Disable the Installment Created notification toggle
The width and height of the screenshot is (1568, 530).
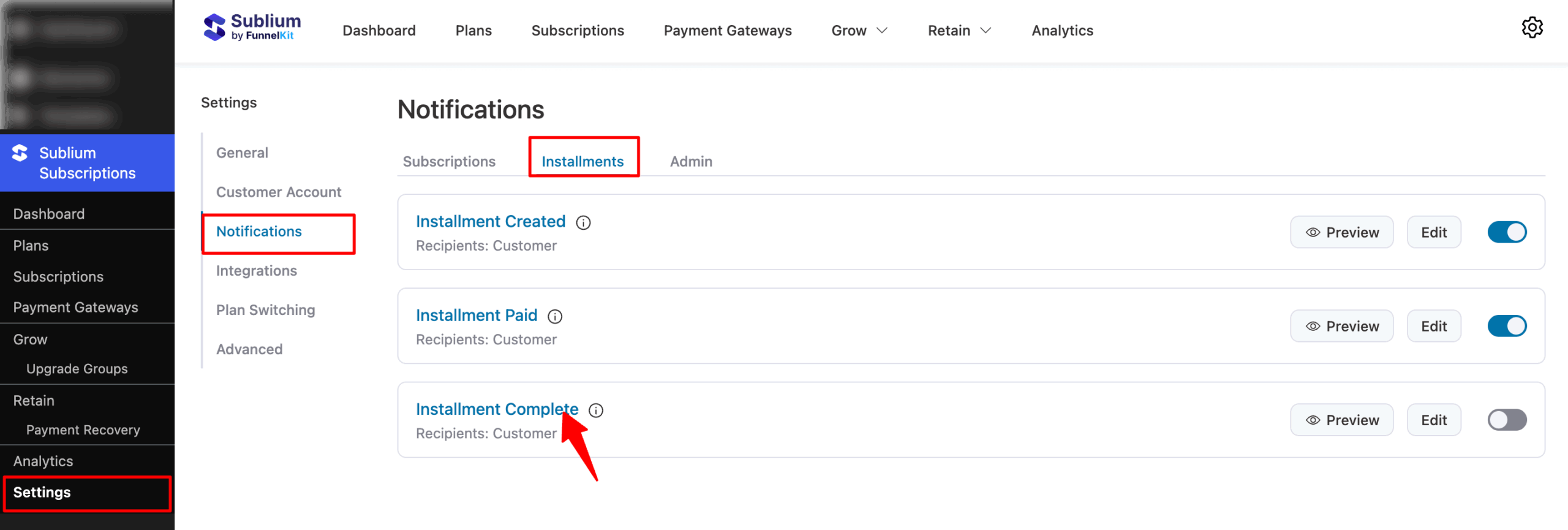[x=1507, y=232]
